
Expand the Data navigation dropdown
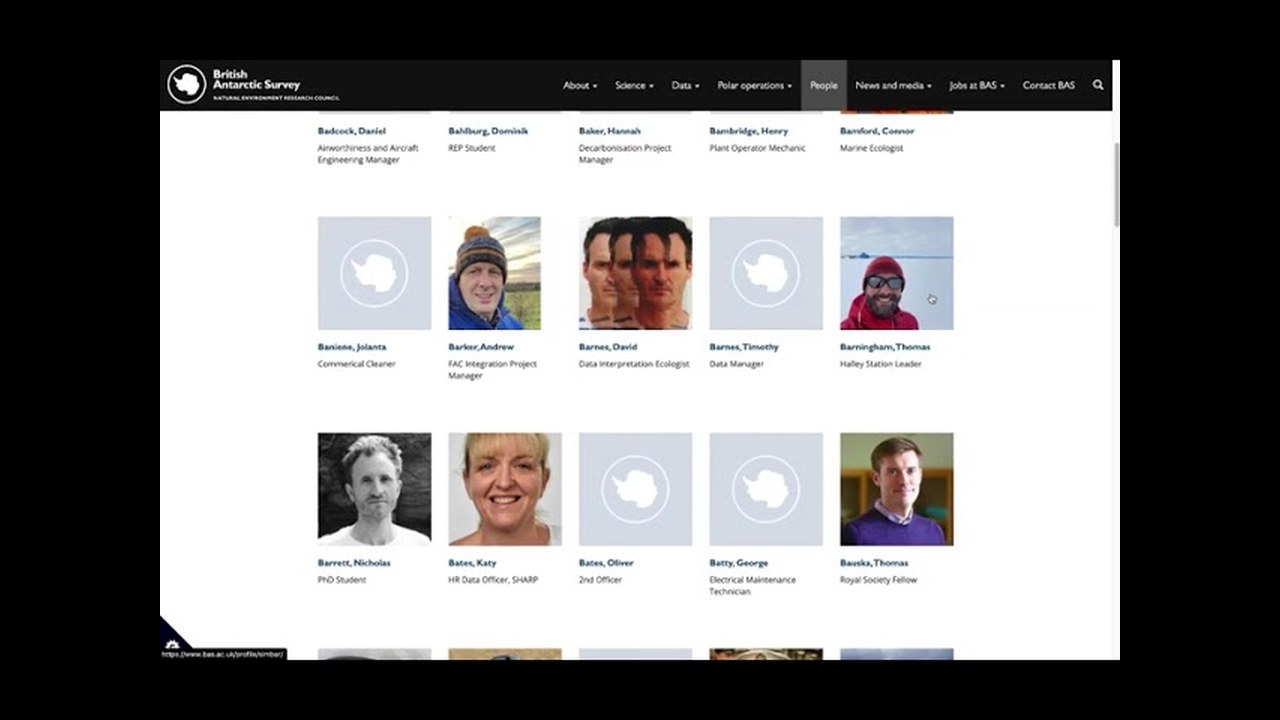pos(685,85)
